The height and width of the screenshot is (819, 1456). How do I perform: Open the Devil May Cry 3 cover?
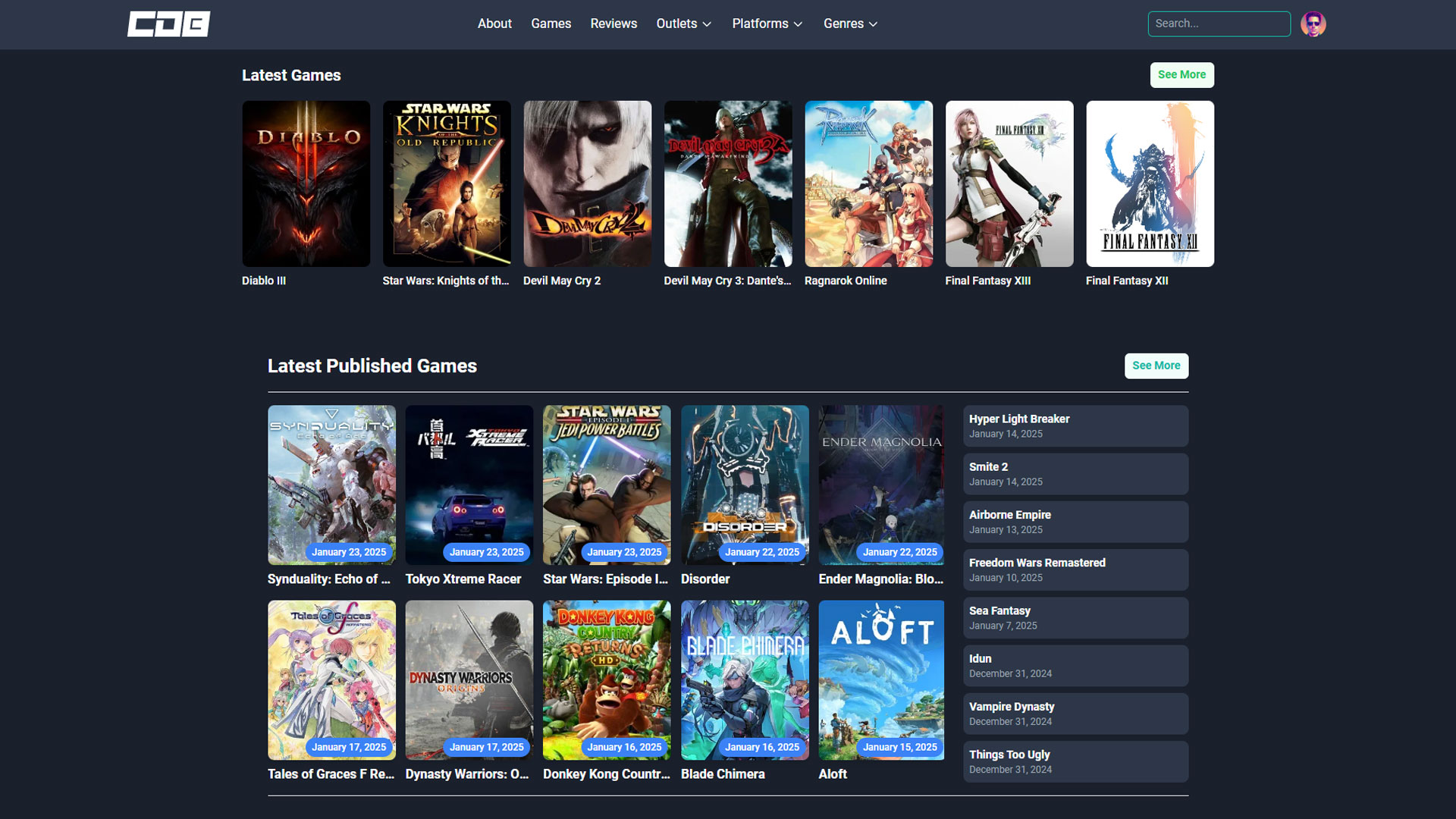tap(728, 184)
